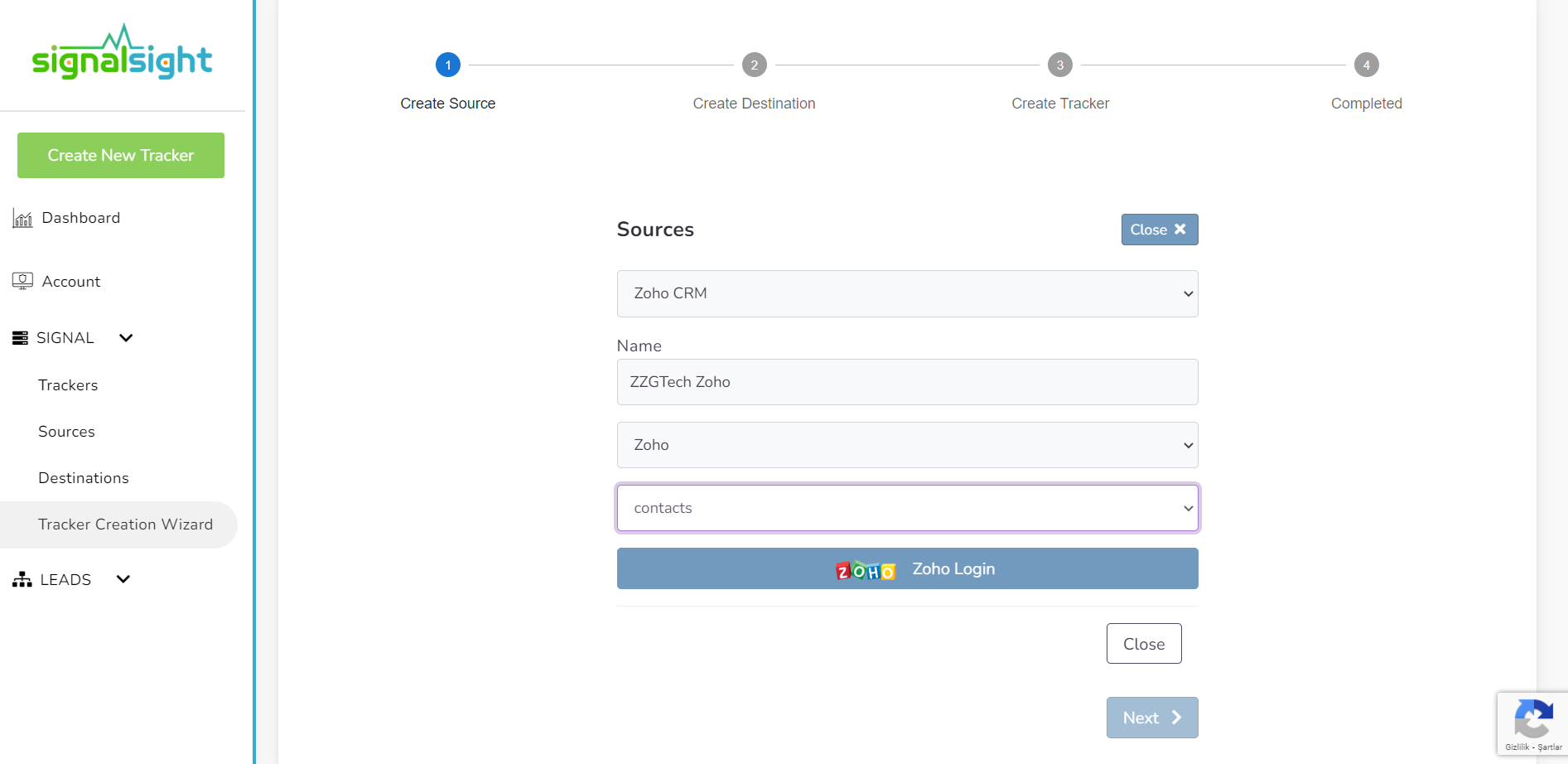Click the Zoho Login button
This screenshot has height=764, width=1568.
coord(907,568)
